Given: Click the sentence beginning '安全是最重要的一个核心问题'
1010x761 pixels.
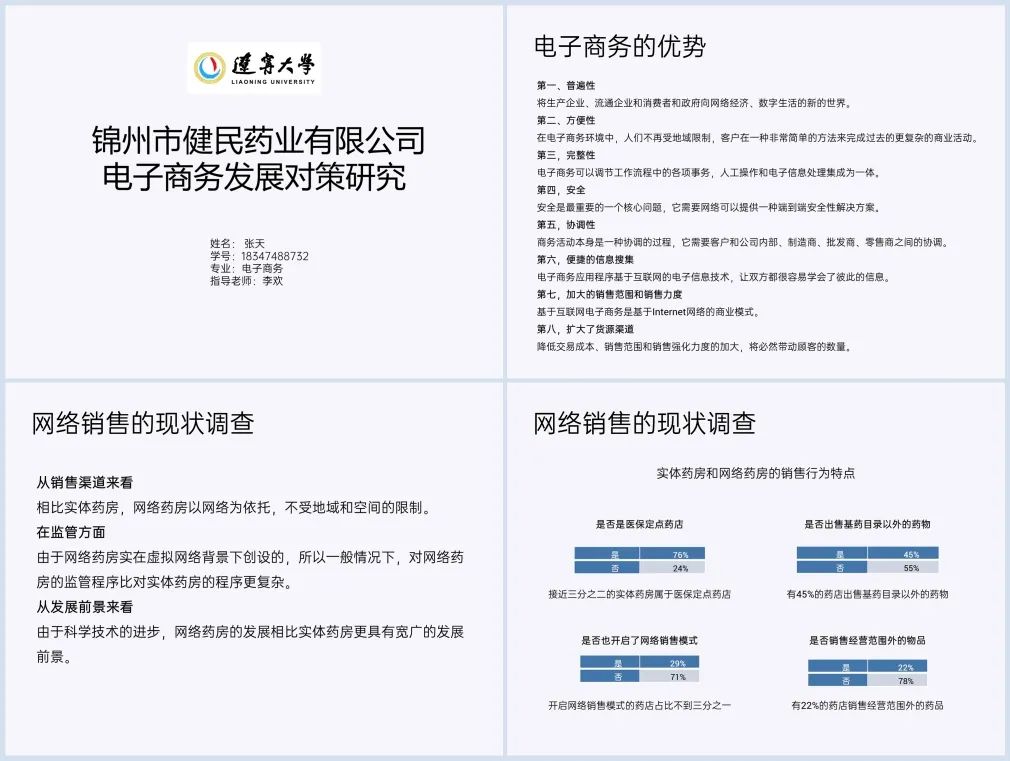Looking at the screenshot, I should pos(710,207).
